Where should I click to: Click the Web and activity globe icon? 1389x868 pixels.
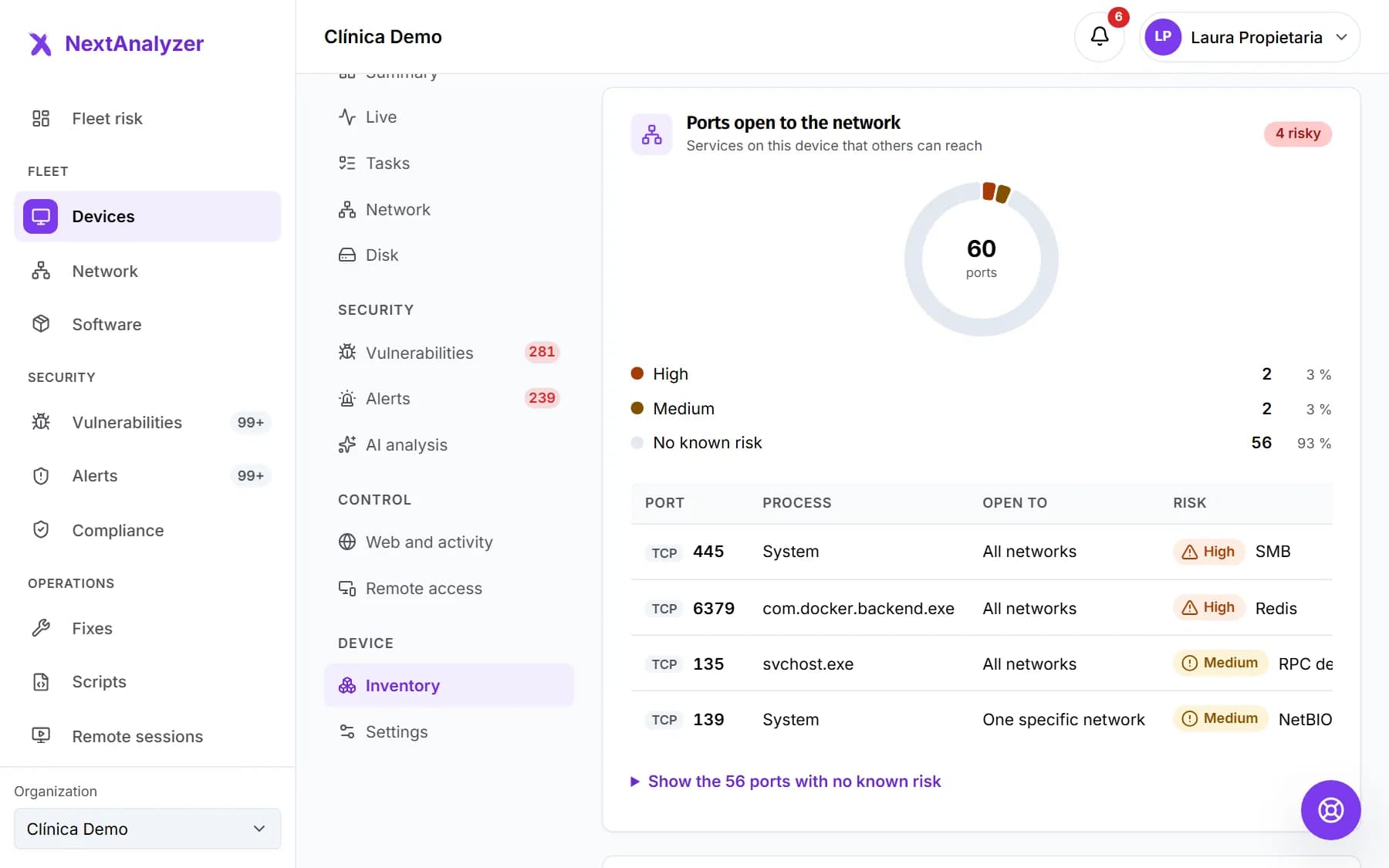click(347, 542)
